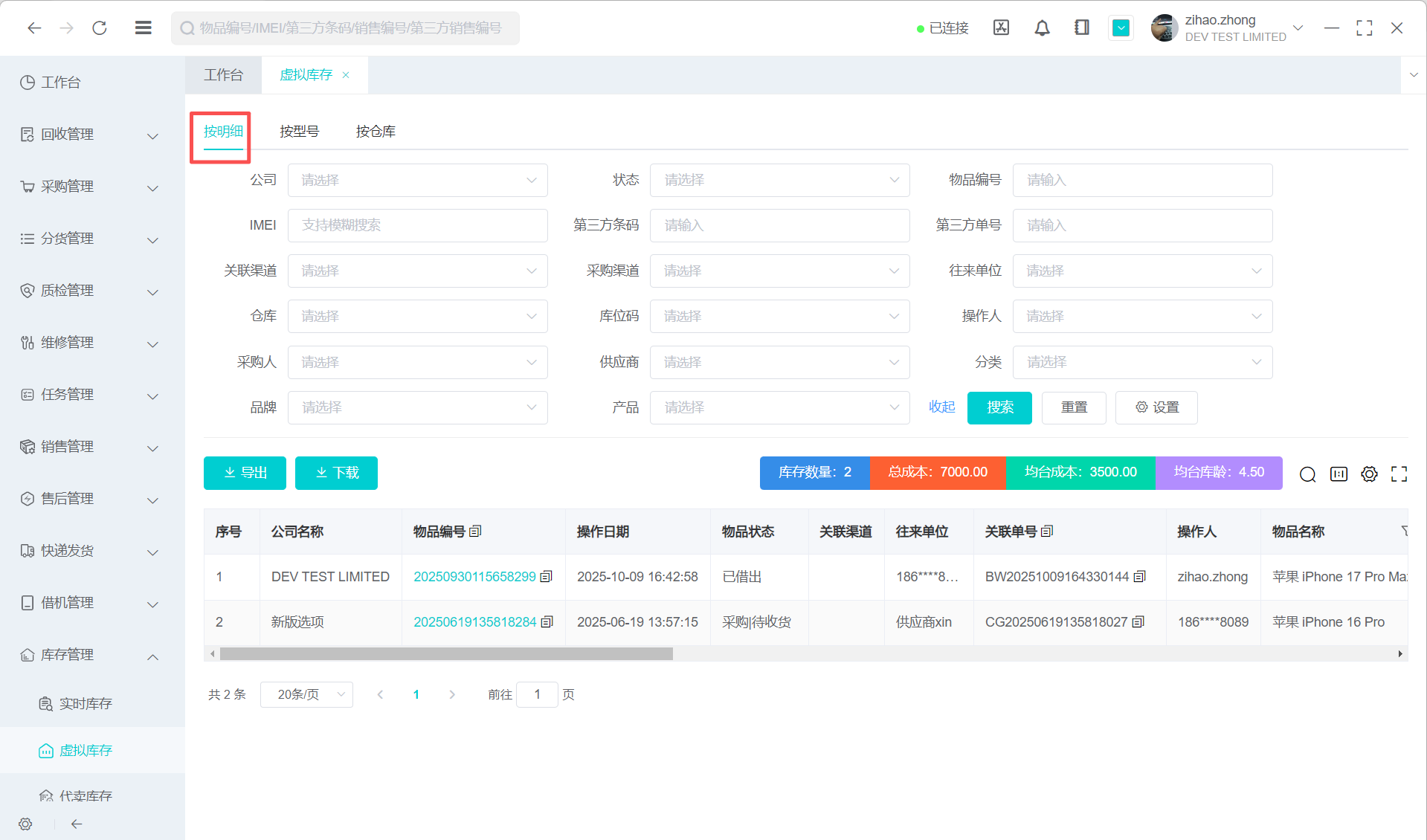1427x840 pixels.
Task: Click the refresh icon in the top bar
Action: [100, 28]
